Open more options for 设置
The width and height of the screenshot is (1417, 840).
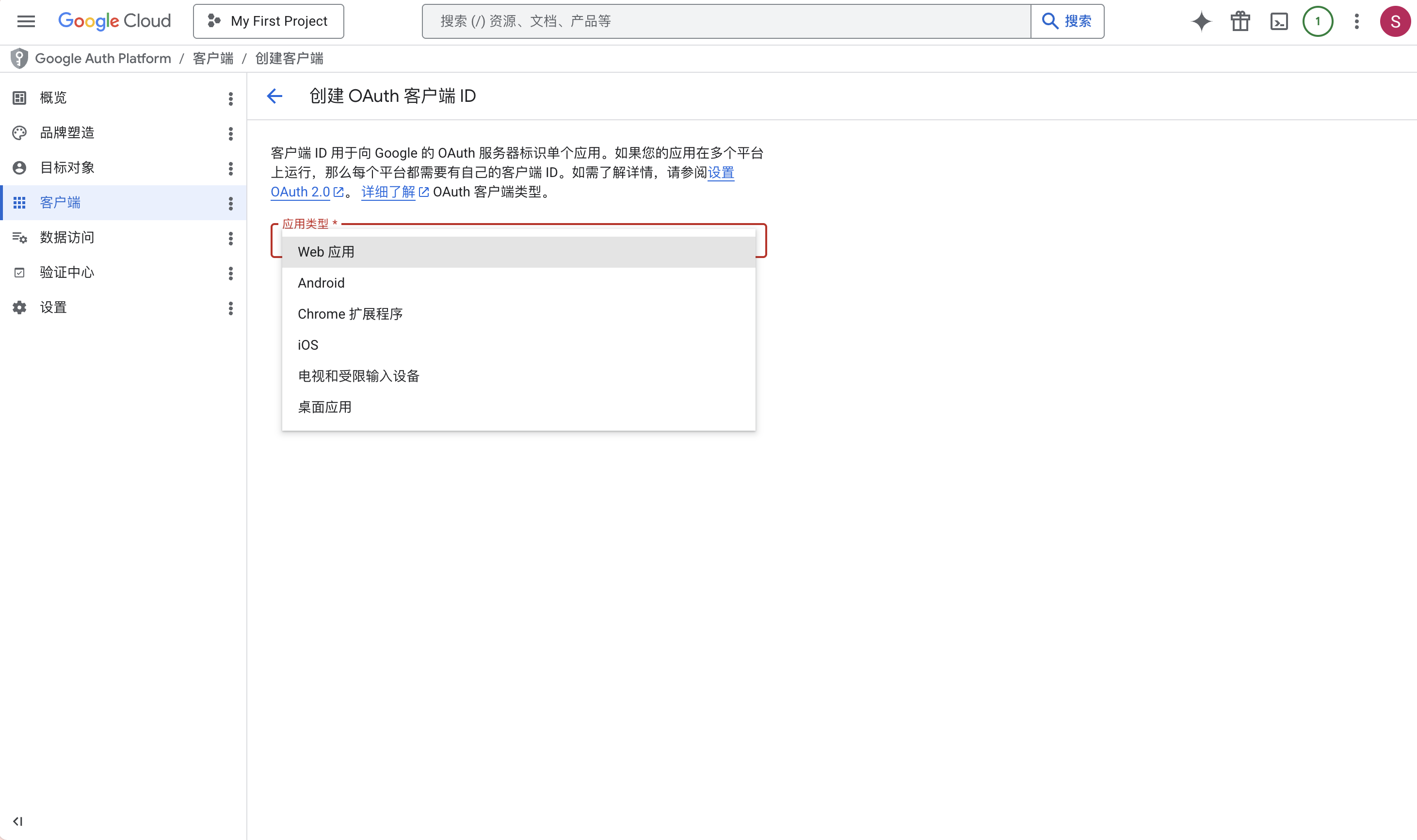[230, 308]
